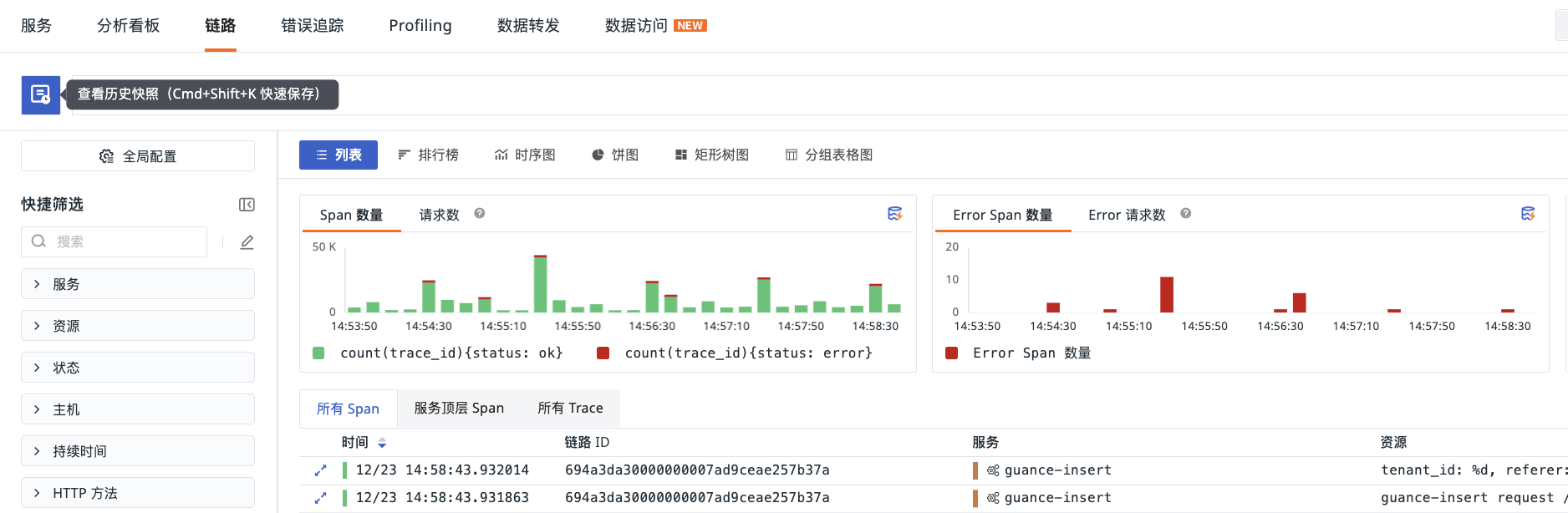Click resource text starting 'tenant_id: %d'
The height and width of the screenshot is (513, 1568).
tap(1474, 470)
